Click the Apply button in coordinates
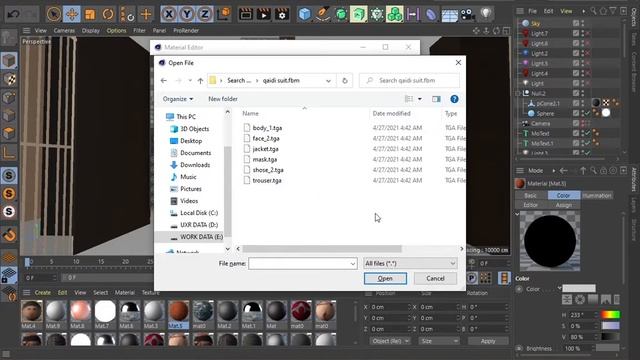 488,341
